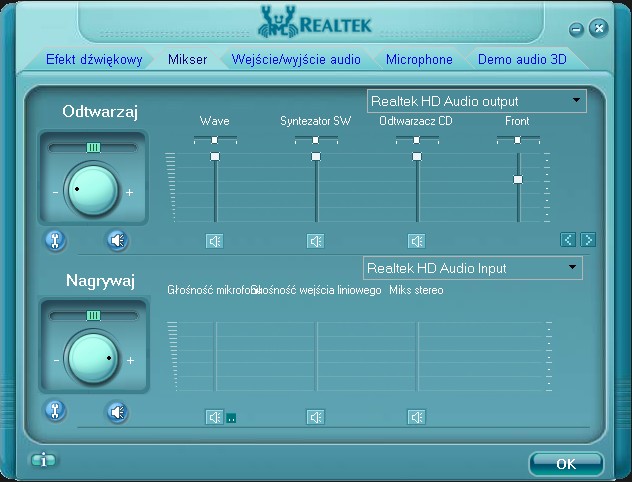Open playback settings wrench icon under Odtwarzaj
The width and height of the screenshot is (632, 482).
pos(55,241)
